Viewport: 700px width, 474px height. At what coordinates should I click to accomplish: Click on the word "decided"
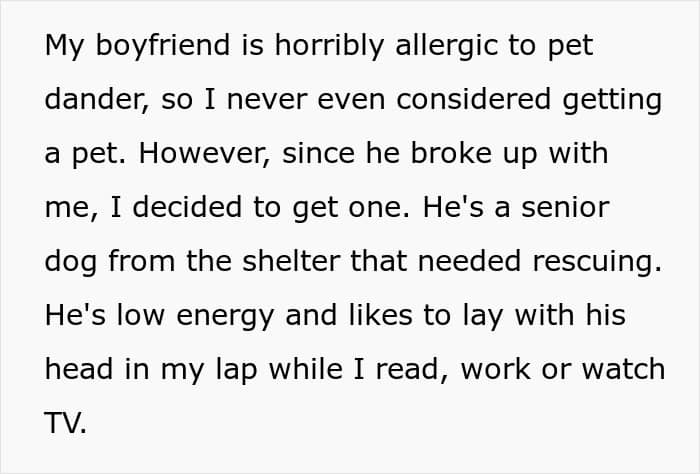point(187,207)
